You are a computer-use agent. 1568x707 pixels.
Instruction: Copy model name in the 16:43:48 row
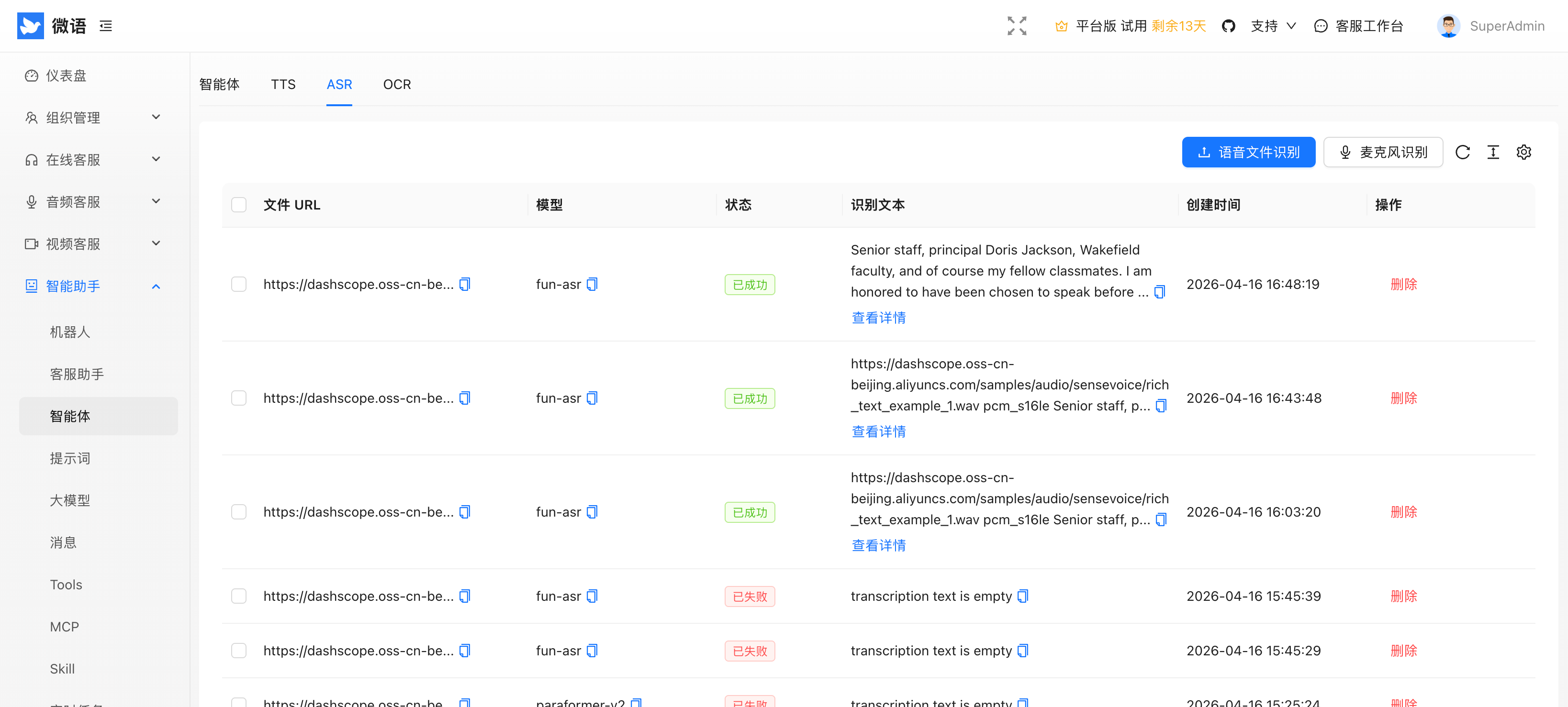pyautogui.click(x=592, y=398)
